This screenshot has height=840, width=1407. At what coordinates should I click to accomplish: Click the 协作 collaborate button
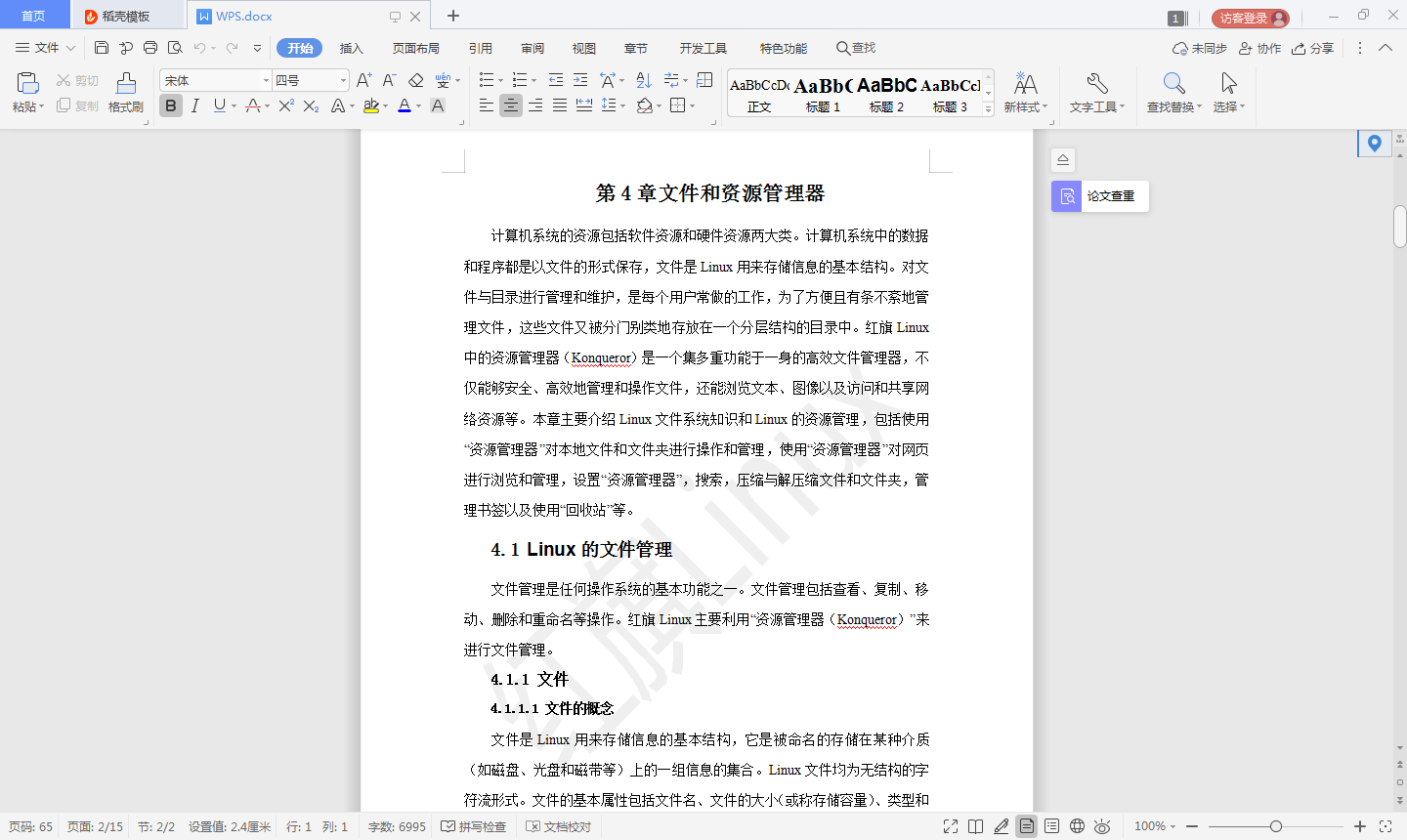(x=1259, y=48)
